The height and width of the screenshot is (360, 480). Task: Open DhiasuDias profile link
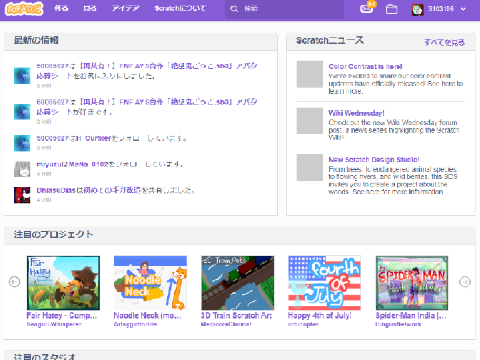coord(56,190)
